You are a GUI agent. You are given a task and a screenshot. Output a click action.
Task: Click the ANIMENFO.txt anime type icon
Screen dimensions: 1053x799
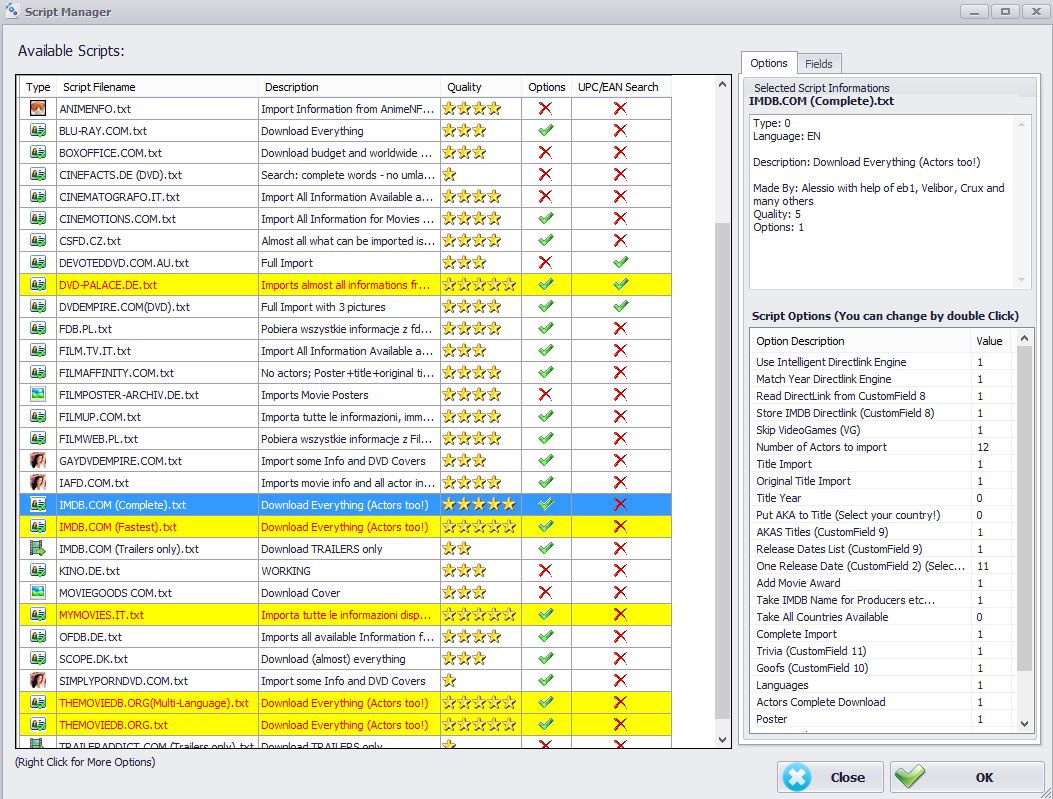(38, 108)
